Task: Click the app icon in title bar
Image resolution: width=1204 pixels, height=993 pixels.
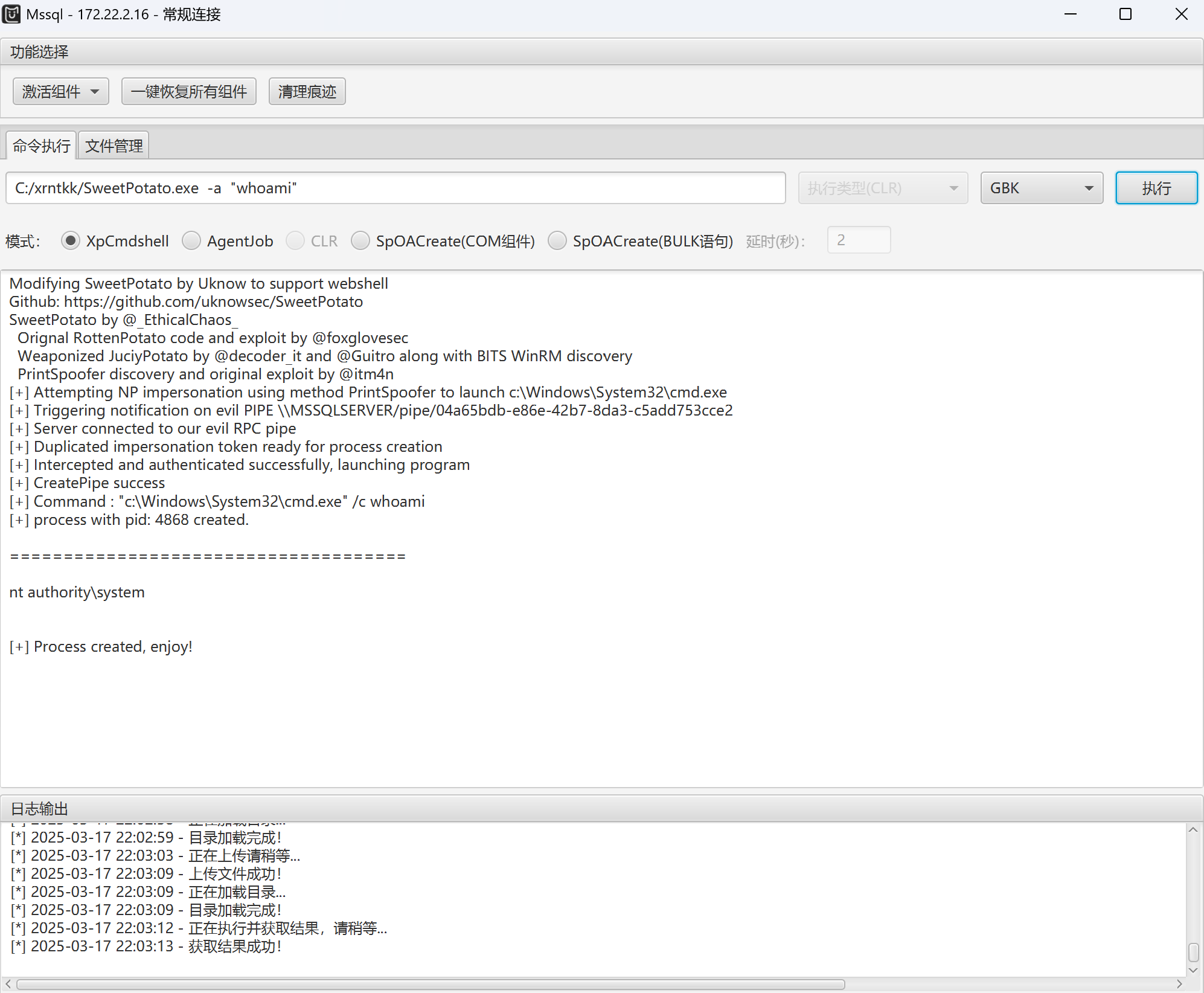Action: pos(11,14)
